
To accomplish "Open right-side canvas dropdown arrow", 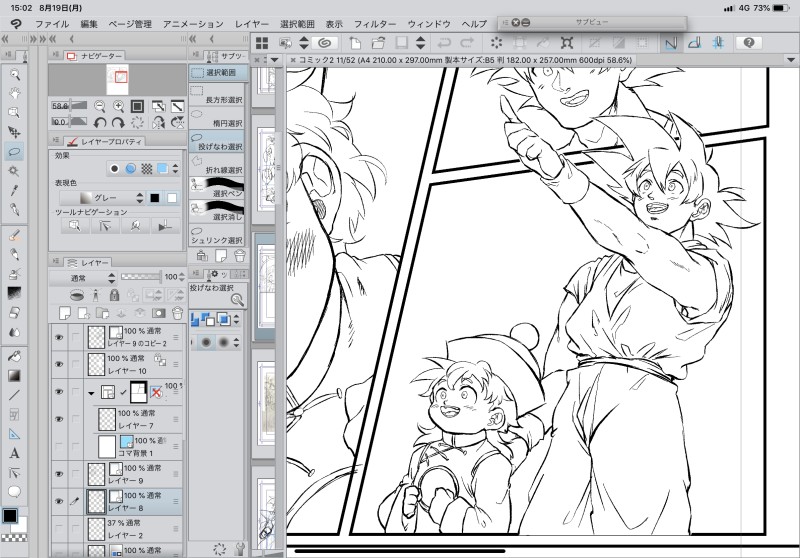I will 792,60.
